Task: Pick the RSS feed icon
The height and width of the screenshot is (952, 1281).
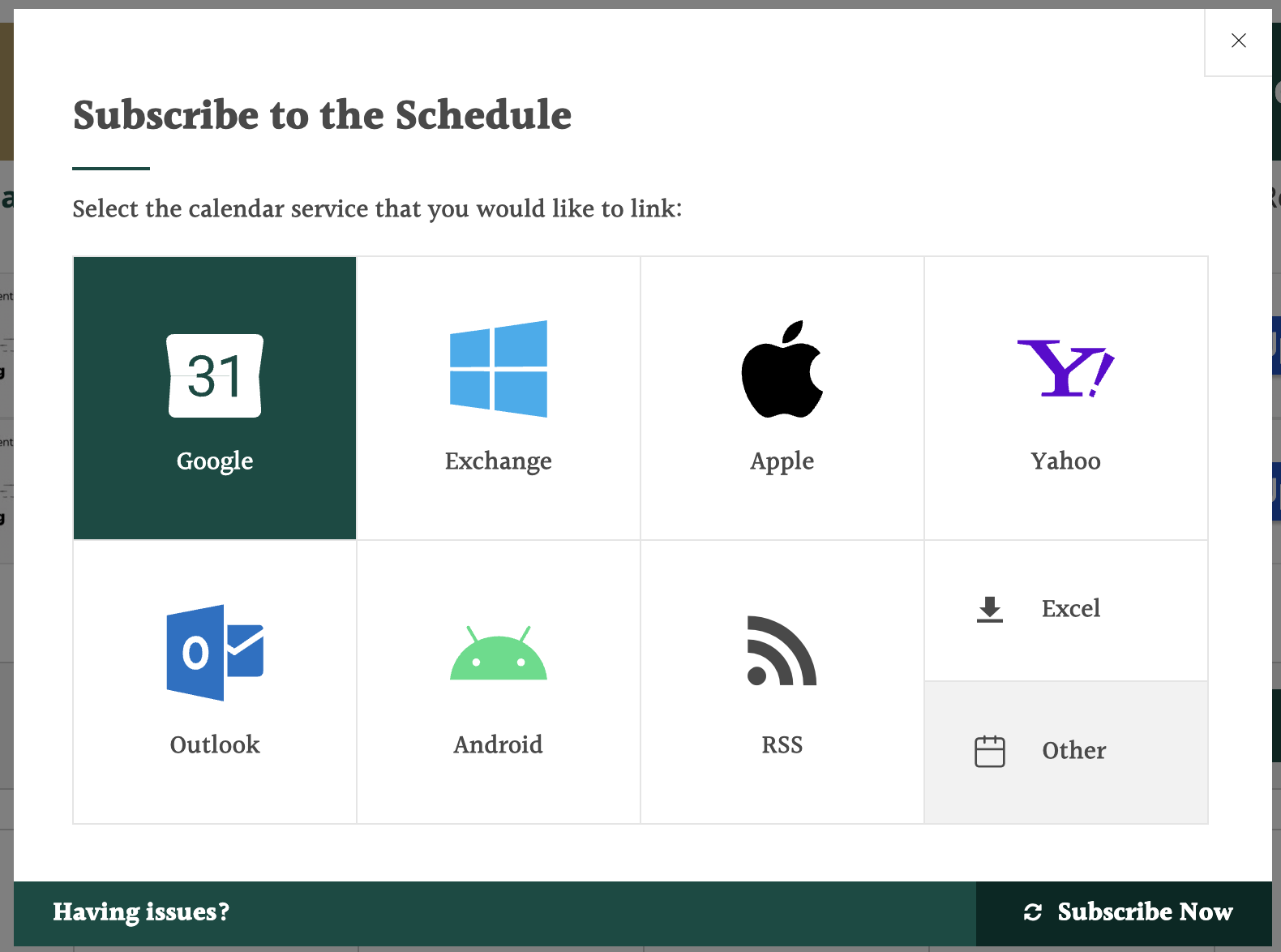Action: click(x=782, y=651)
